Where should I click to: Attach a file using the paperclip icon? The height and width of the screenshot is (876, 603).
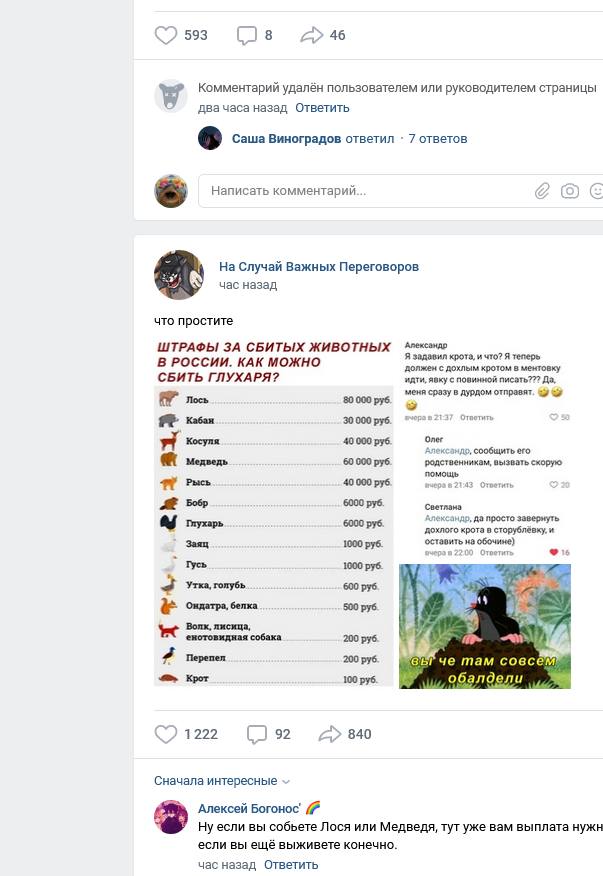point(542,191)
